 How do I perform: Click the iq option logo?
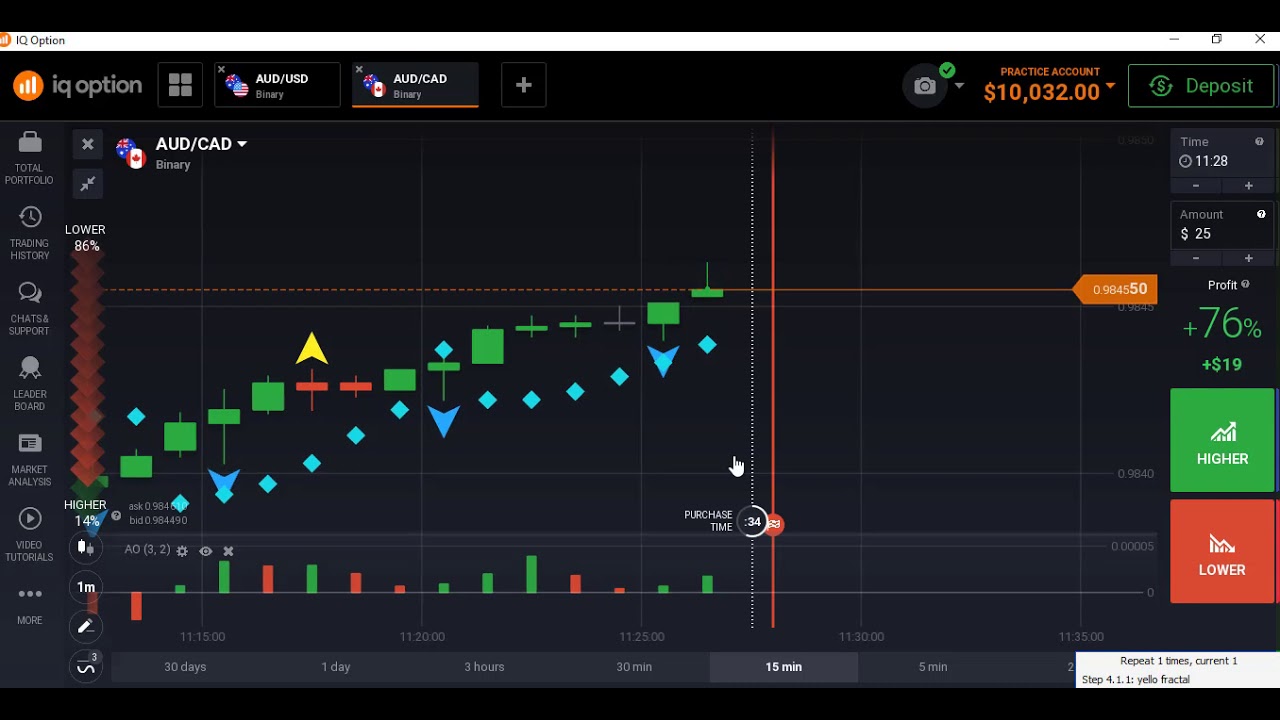(x=77, y=85)
